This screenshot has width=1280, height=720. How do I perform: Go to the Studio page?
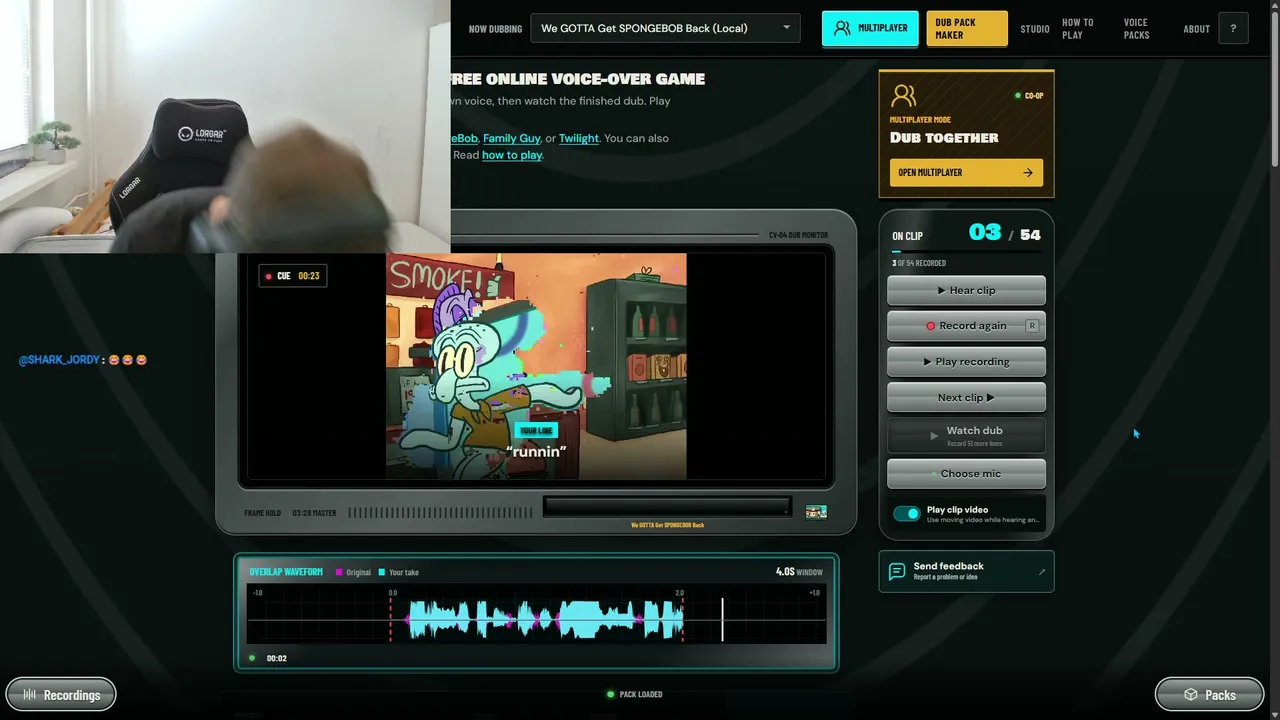tap(1035, 29)
